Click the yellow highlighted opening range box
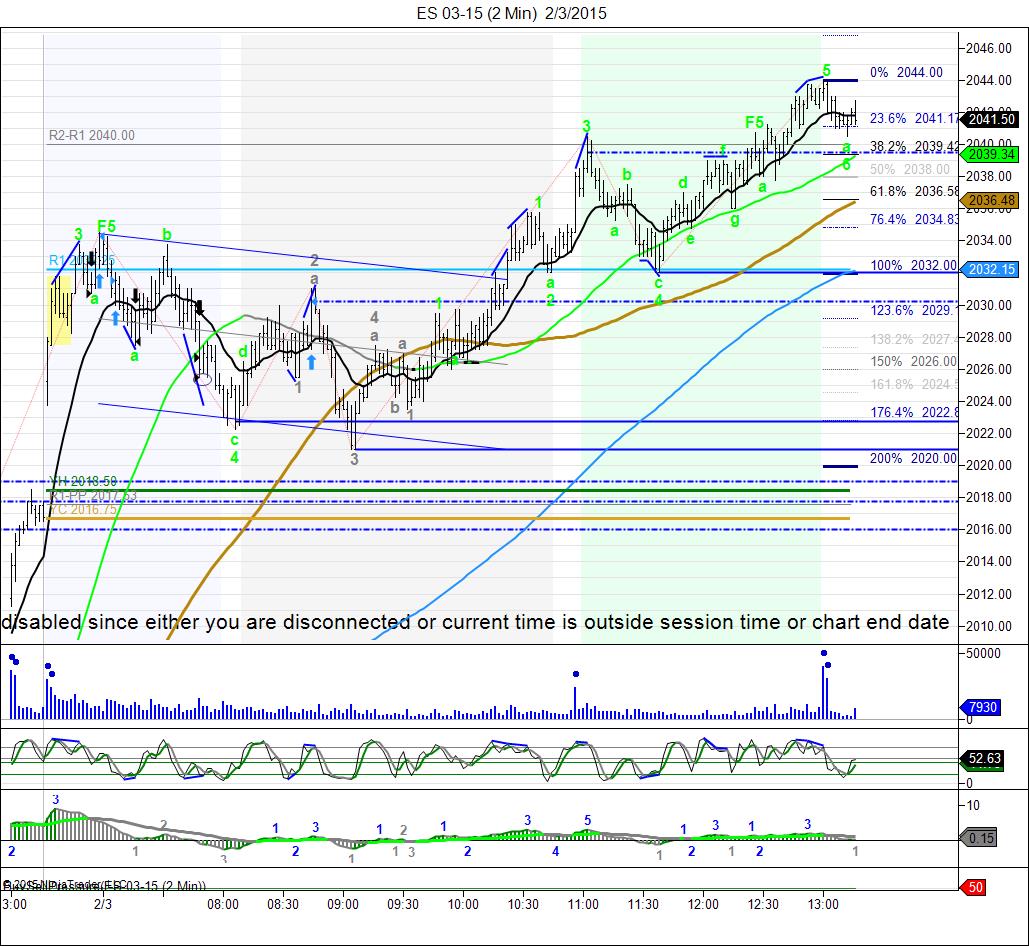Screen dimensions: 1029x946 coord(60,310)
